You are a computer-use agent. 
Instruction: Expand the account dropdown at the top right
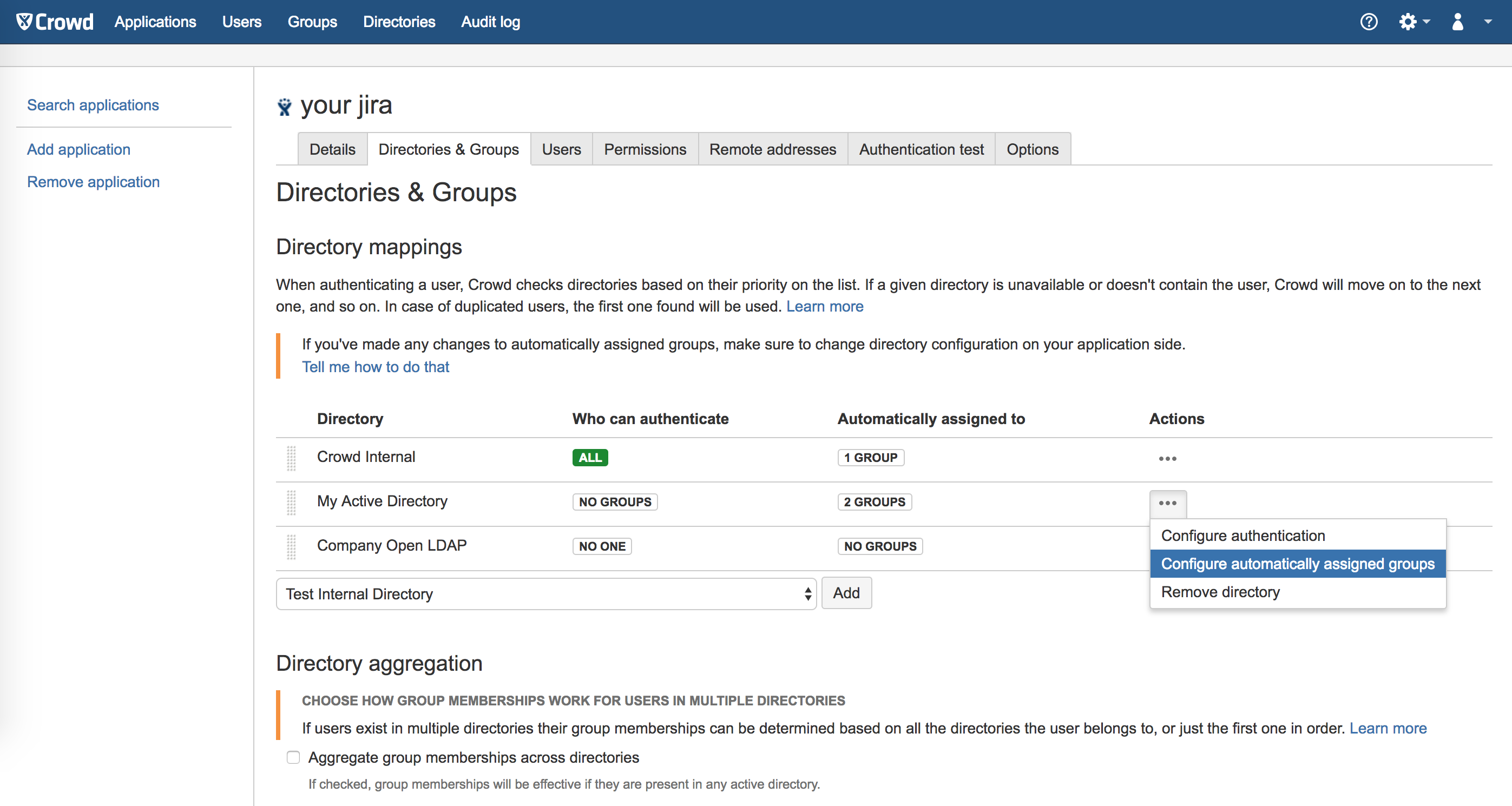click(1489, 22)
